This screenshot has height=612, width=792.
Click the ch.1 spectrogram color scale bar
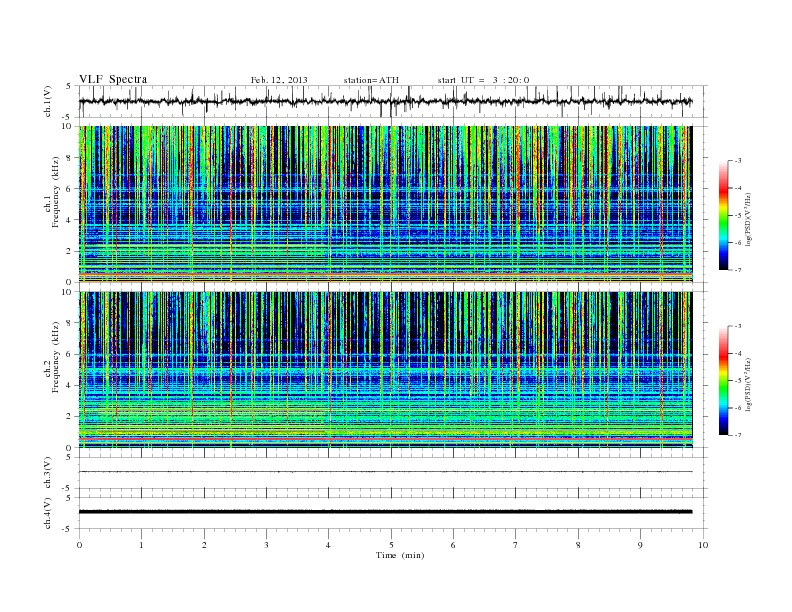pos(723,216)
